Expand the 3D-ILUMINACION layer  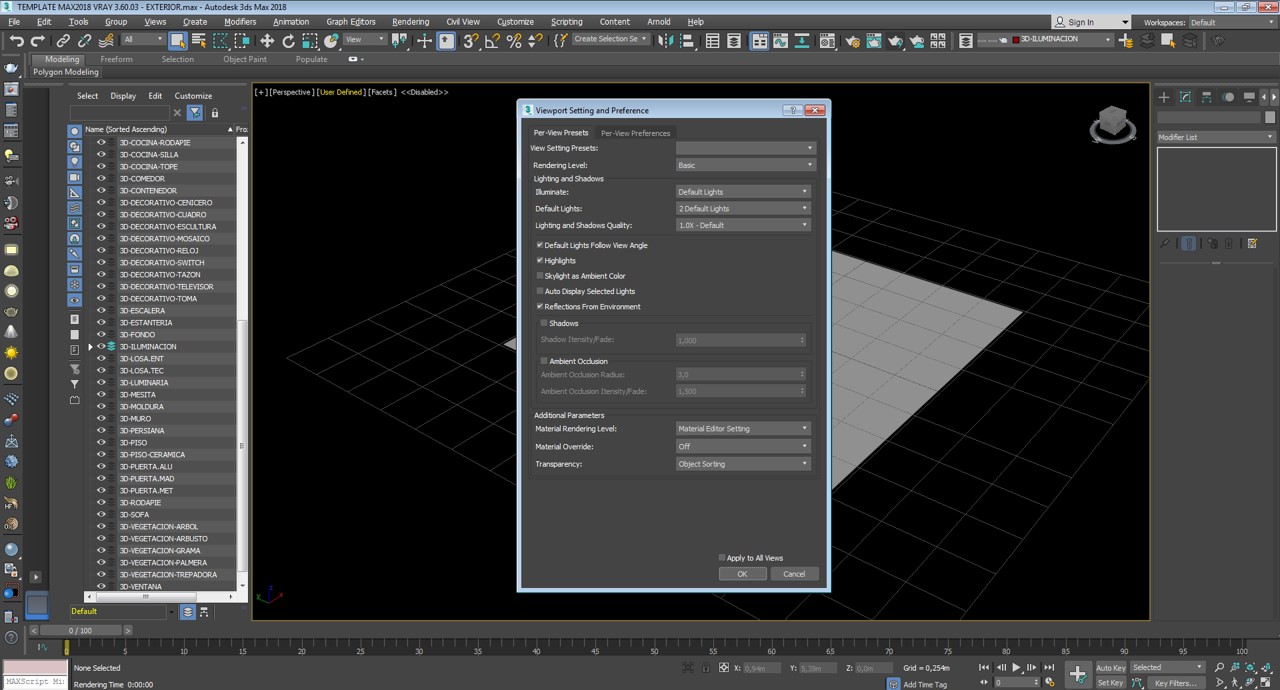[x=90, y=347]
